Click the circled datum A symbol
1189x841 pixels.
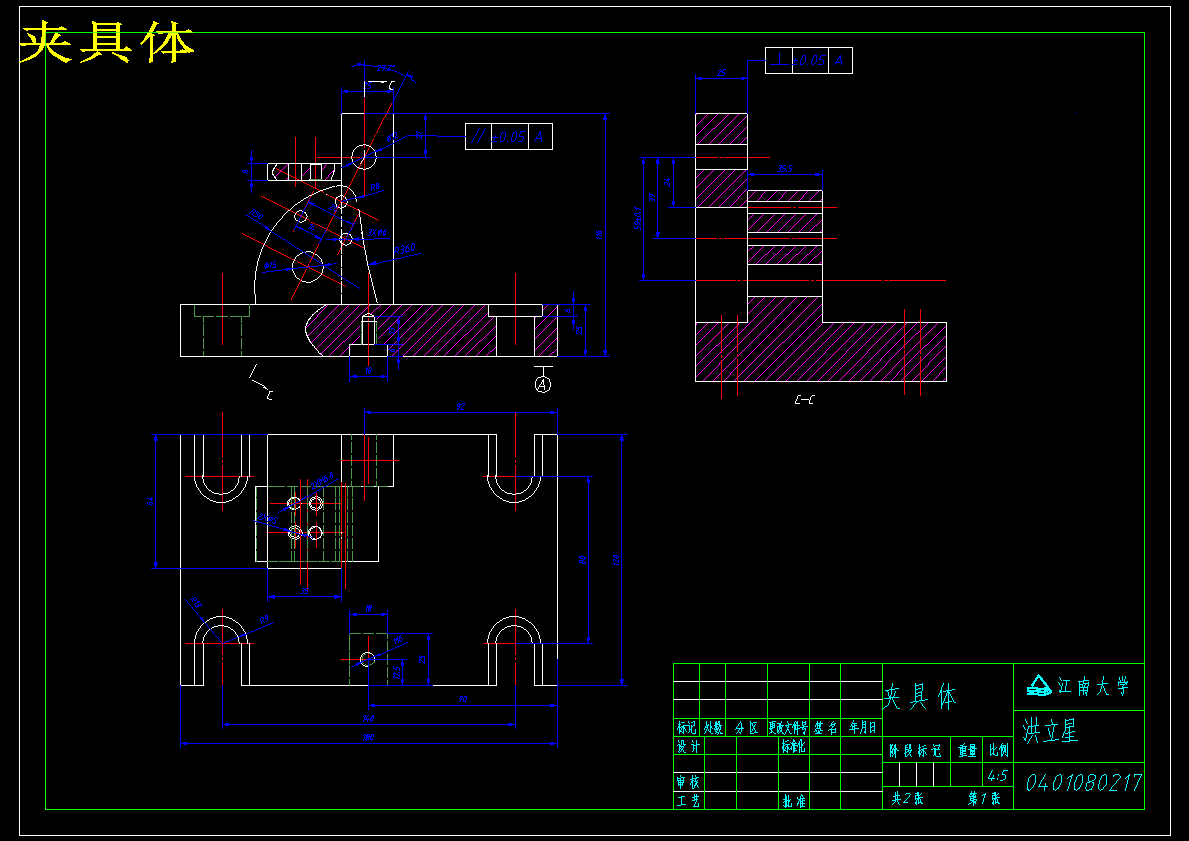pos(542,384)
